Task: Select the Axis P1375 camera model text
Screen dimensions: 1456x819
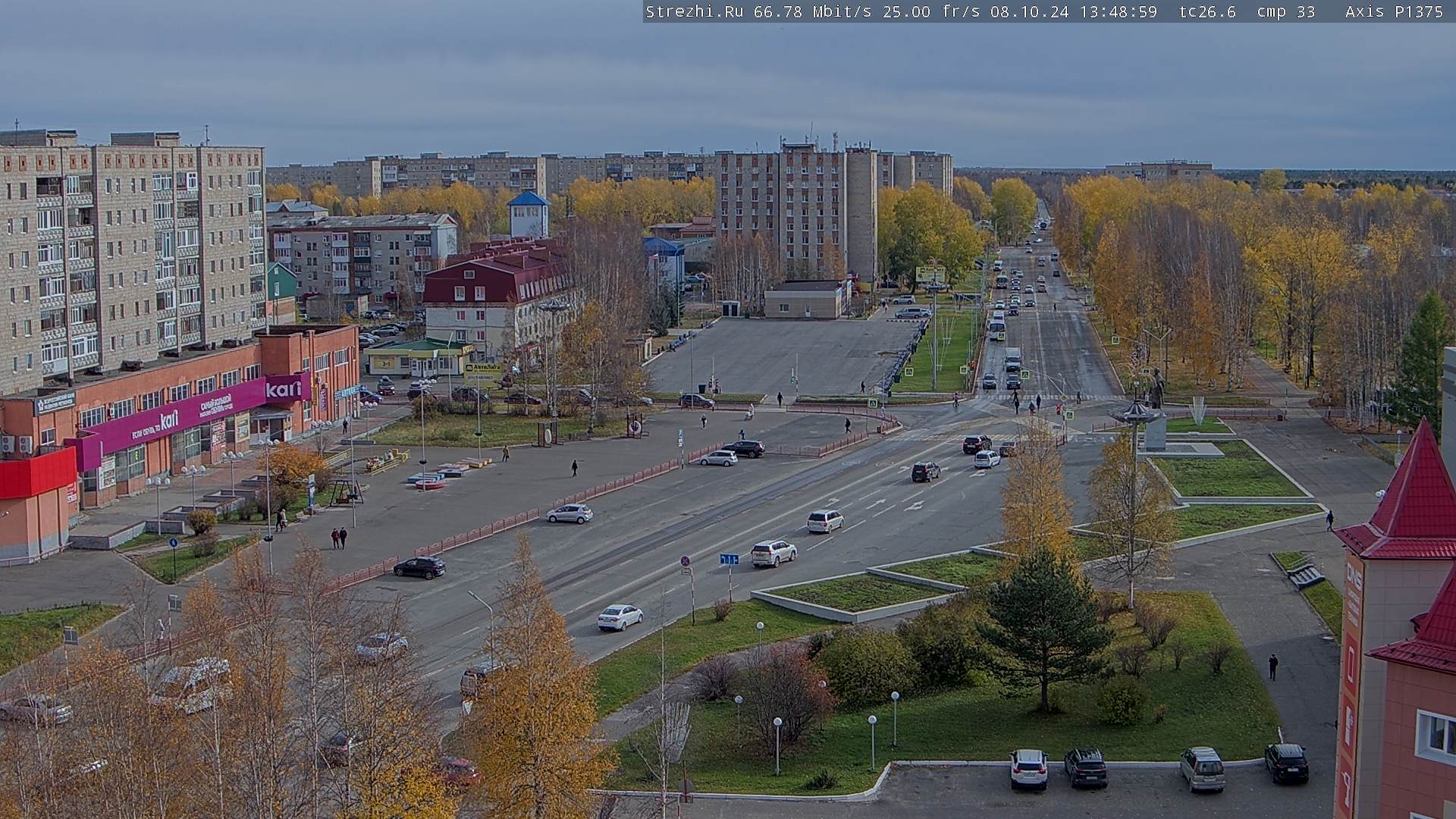Action: pyautogui.click(x=1394, y=11)
